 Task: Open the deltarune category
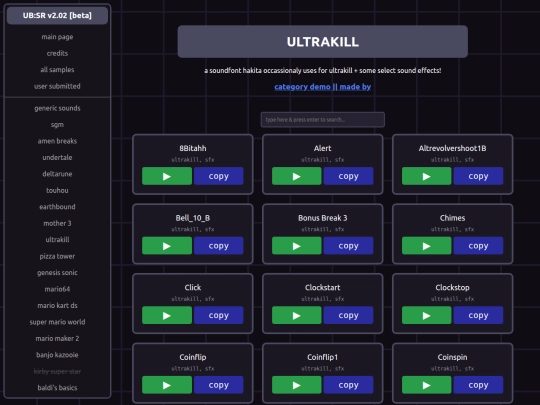point(57,174)
